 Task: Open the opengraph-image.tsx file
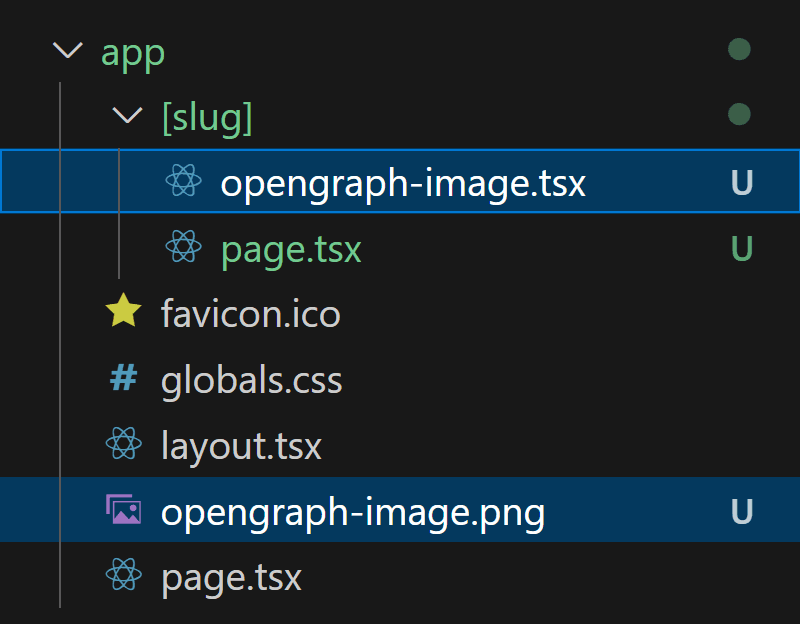tap(403, 183)
